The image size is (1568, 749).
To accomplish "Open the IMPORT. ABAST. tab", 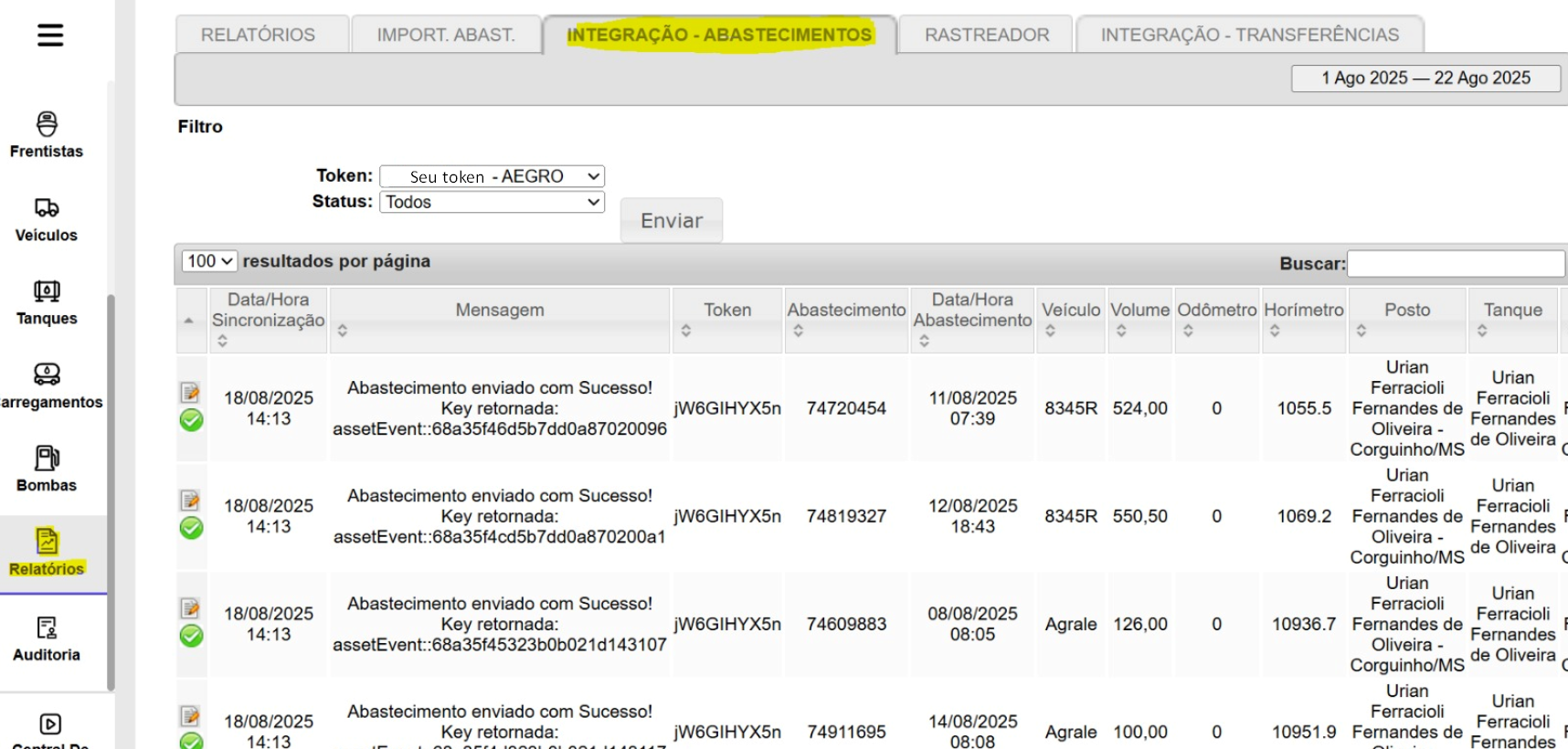I will pos(446,35).
